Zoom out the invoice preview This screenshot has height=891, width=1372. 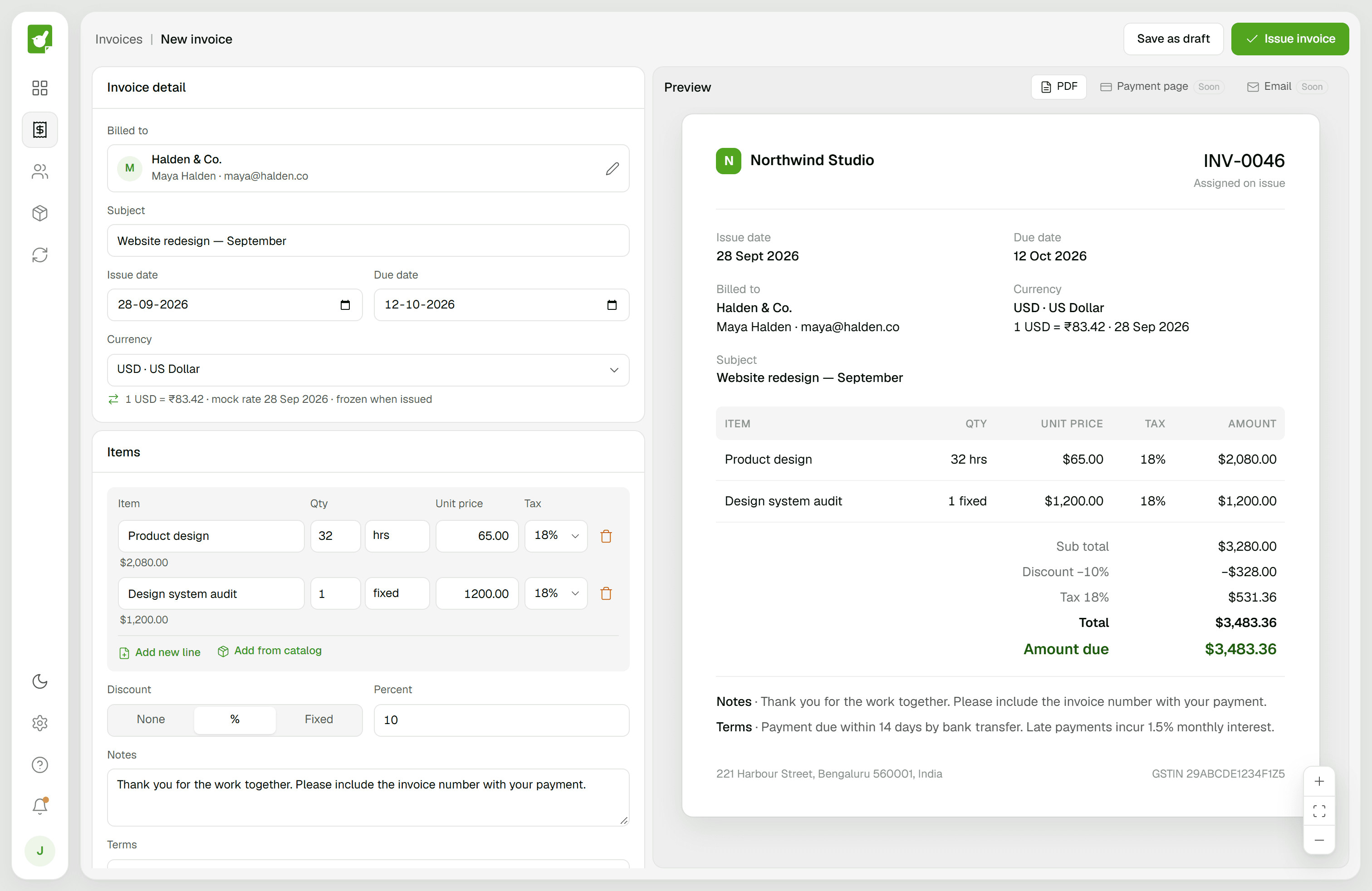click(x=1319, y=840)
